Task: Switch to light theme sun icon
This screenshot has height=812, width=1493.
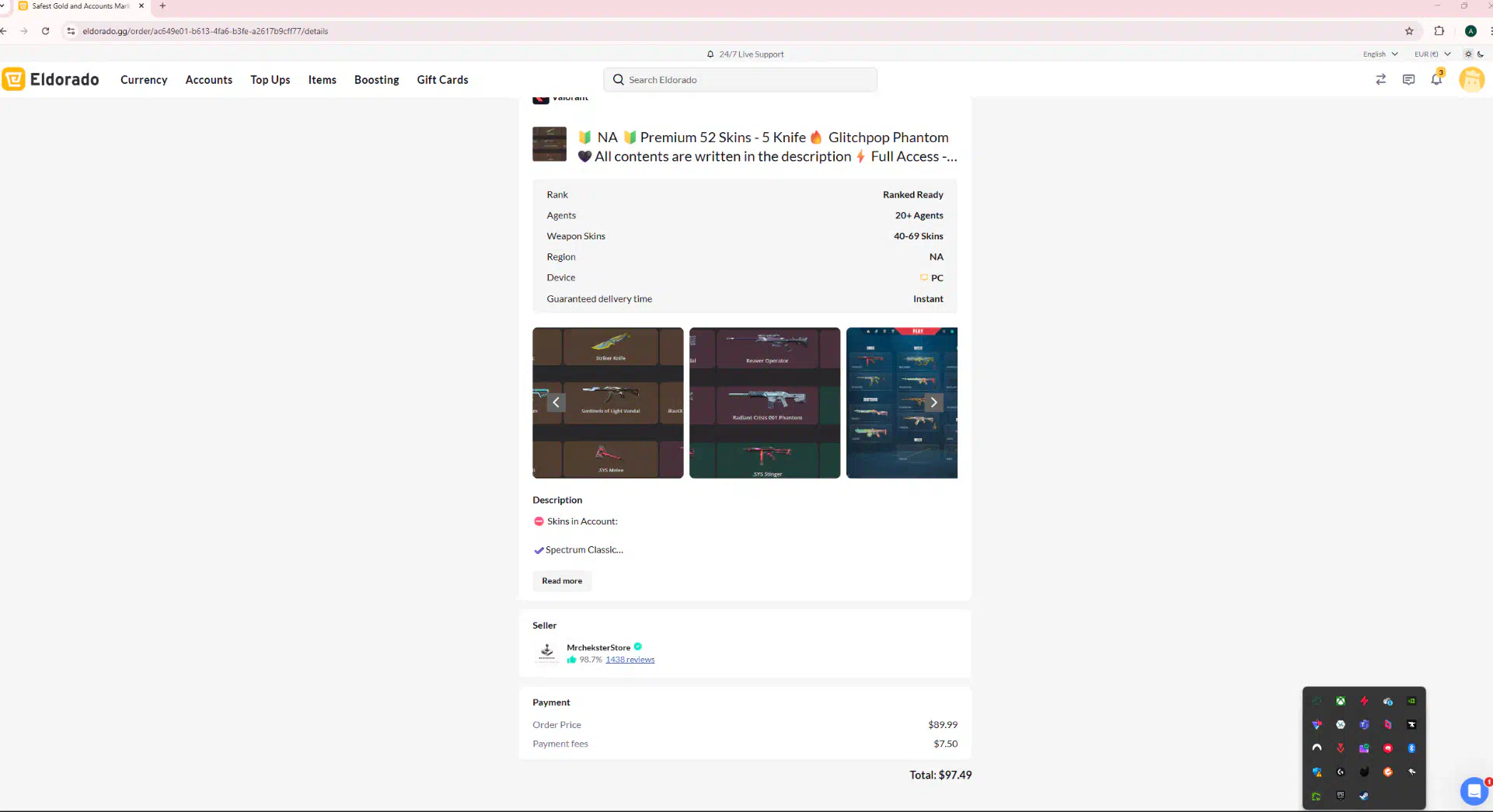Action: [1467, 54]
